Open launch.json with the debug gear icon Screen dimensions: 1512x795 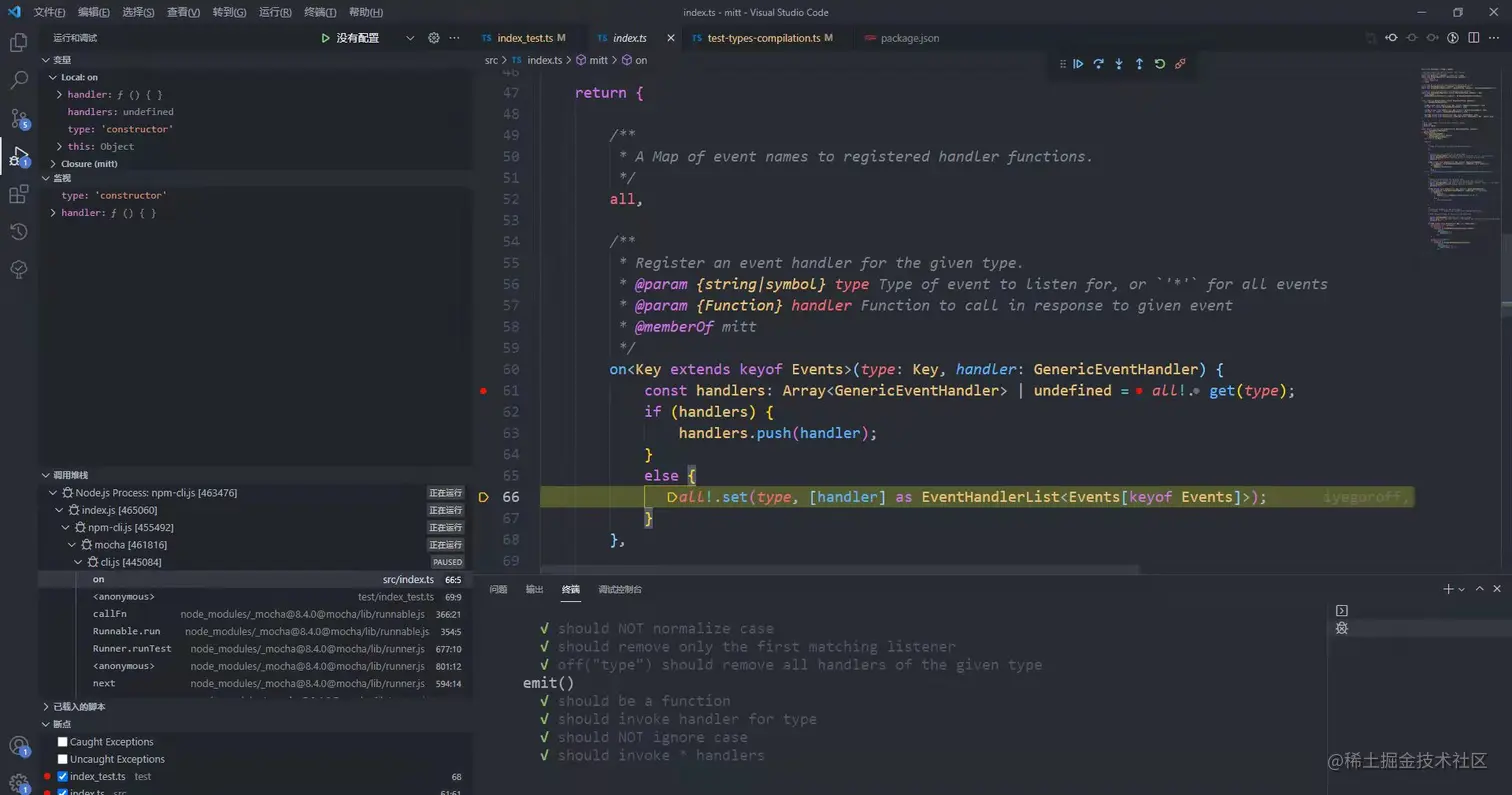coord(434,38)
